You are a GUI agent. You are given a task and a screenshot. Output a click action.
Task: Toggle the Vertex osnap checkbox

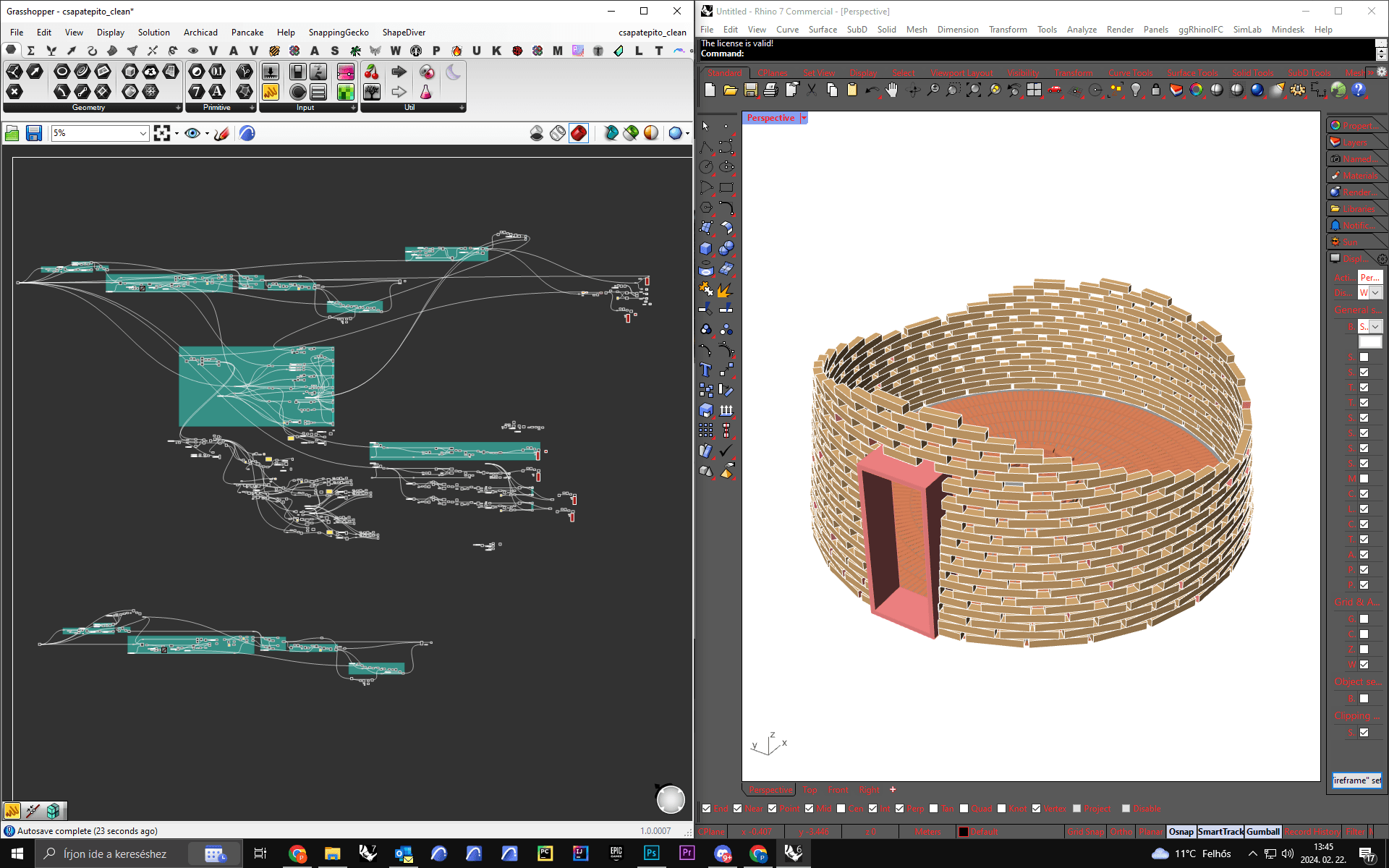1037,809
